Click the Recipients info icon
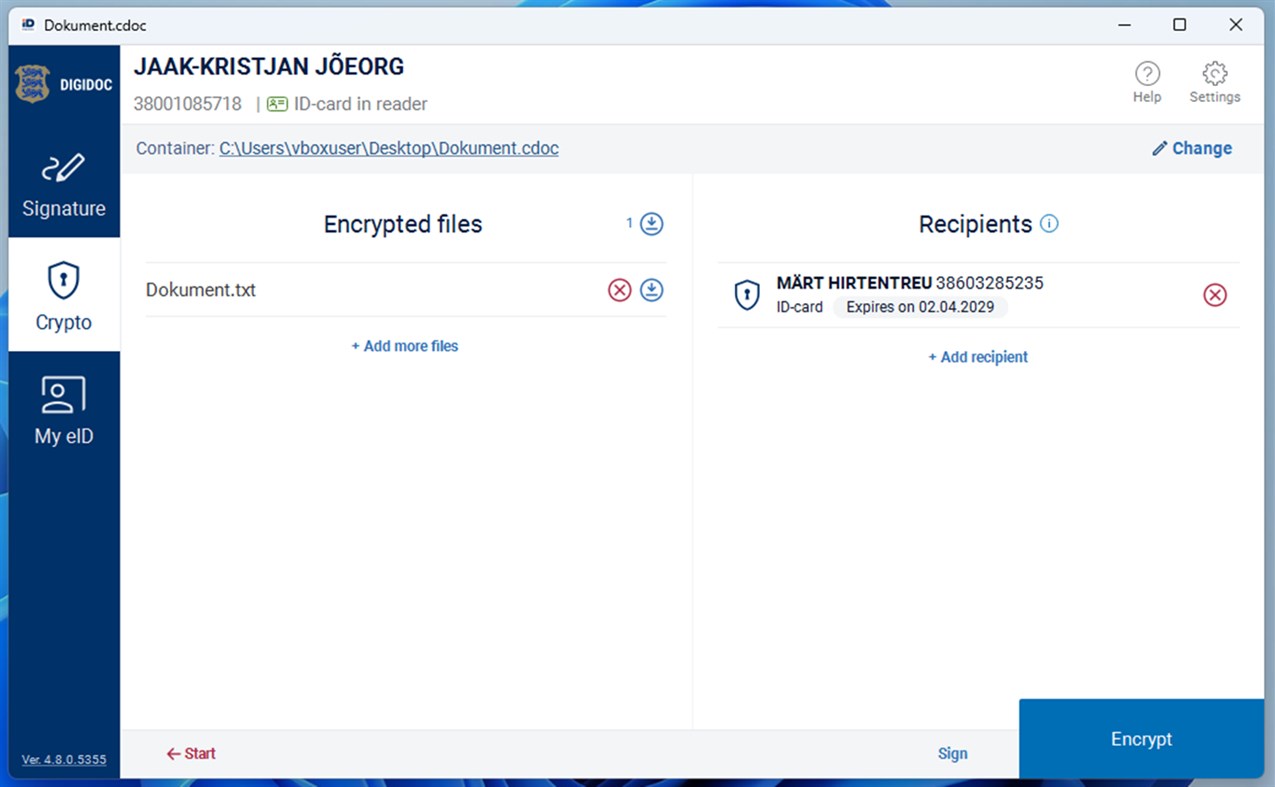The width and height of the screenshot is (1275, 787). coord(1049,224)
